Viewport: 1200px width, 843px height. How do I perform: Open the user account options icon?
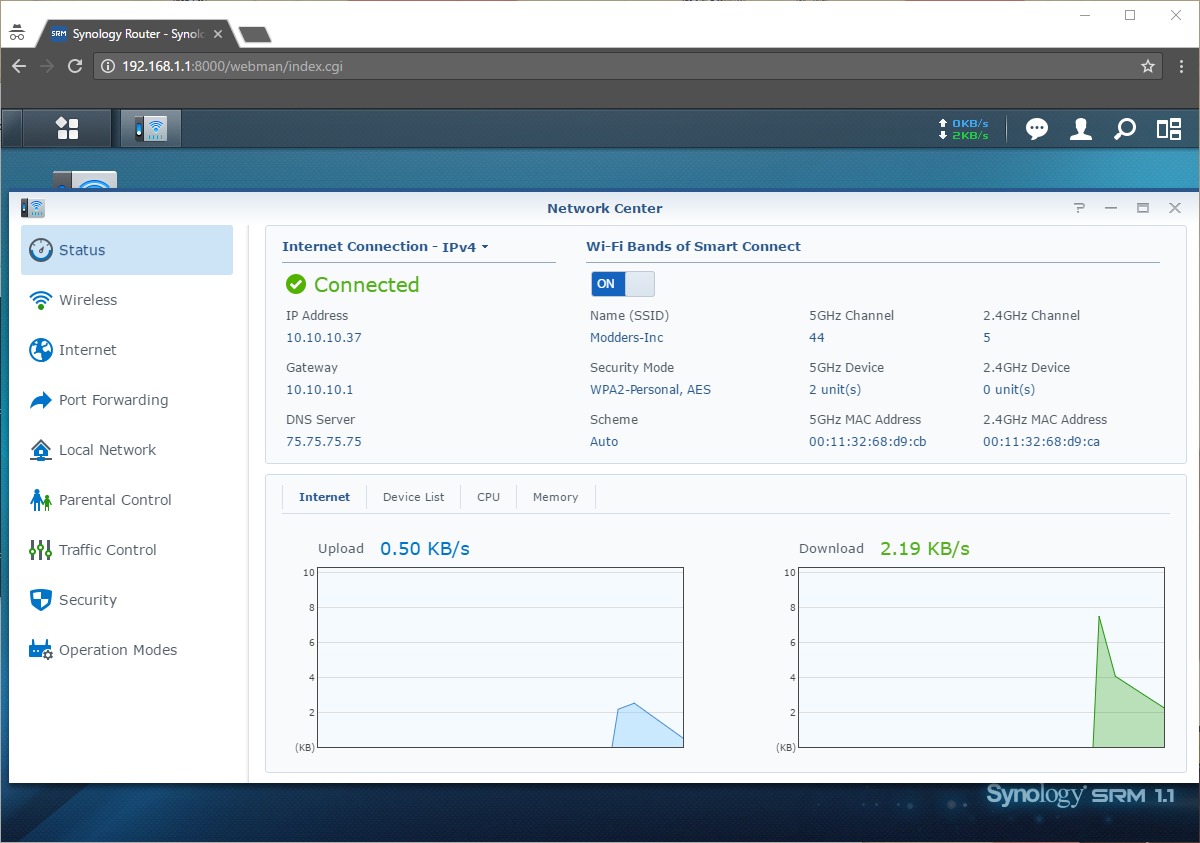coord(1081,129)
